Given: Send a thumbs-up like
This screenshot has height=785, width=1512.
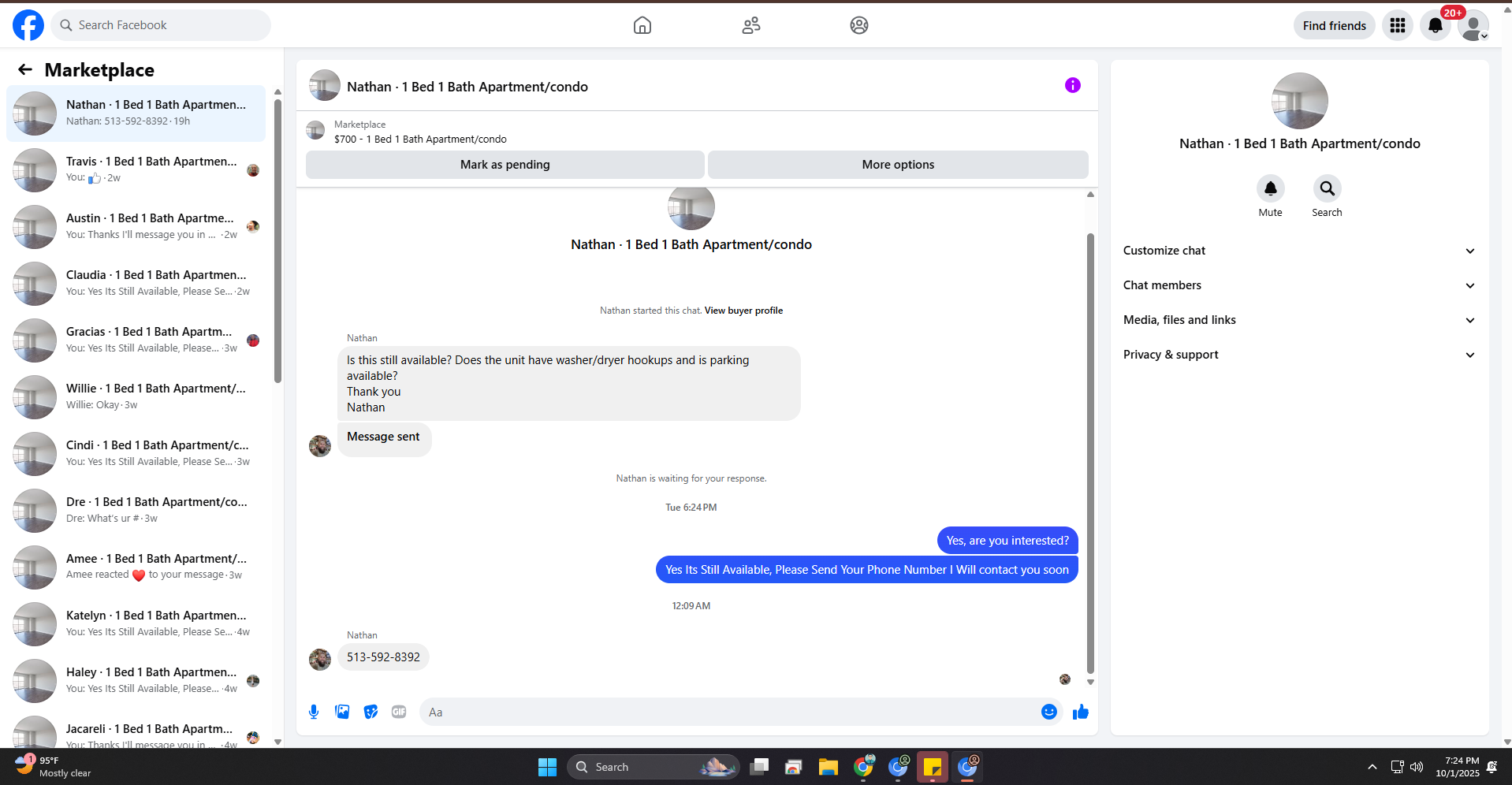Looking at the screenshot, I should pyautogui.click(x=1081, y=712).
